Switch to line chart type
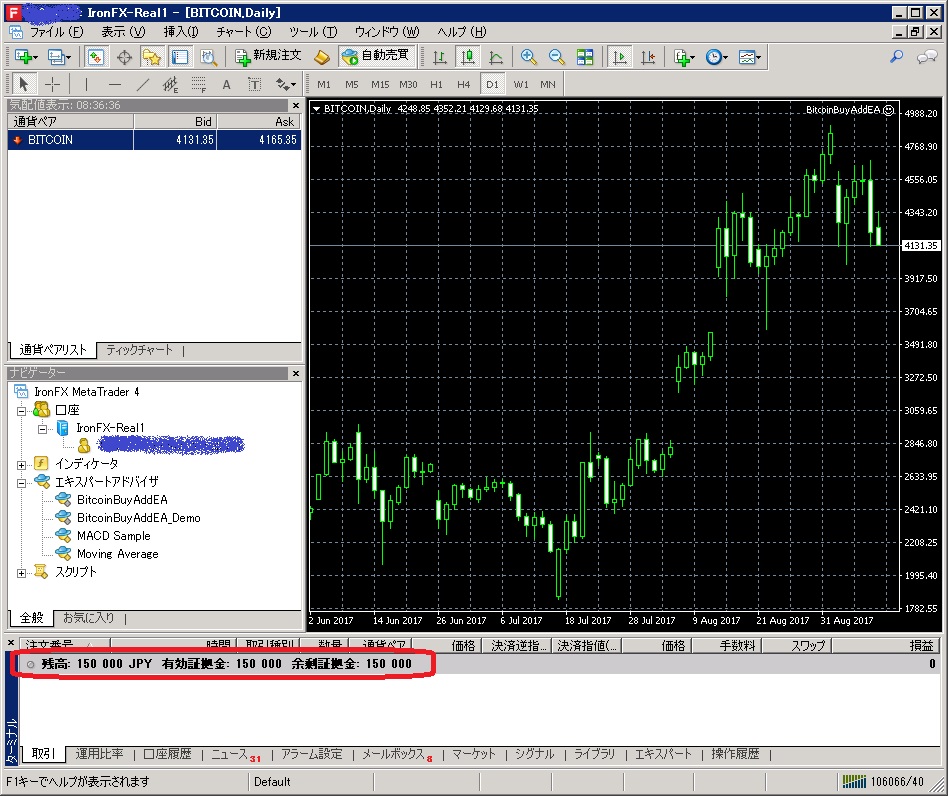 (x=496, y=57)
